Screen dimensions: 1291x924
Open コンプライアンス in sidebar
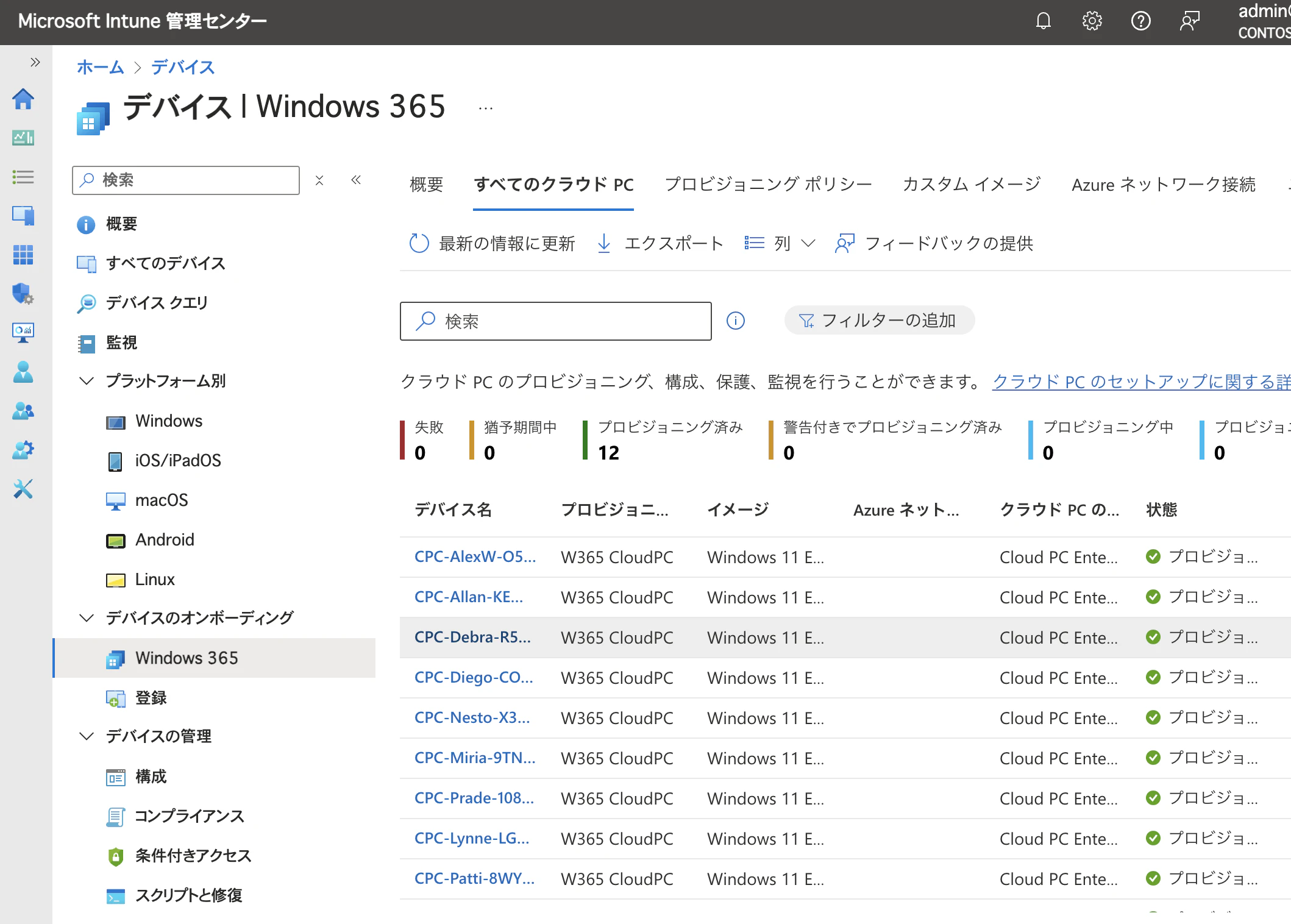(189, 817)
